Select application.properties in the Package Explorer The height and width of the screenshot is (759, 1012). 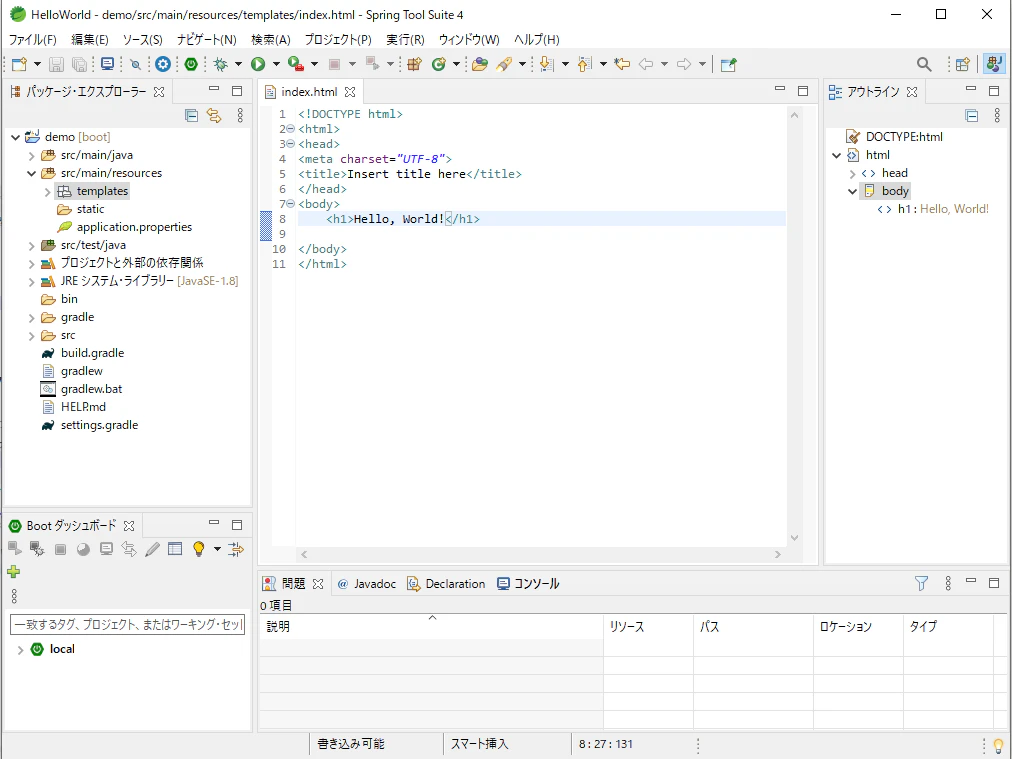point(134,227)
